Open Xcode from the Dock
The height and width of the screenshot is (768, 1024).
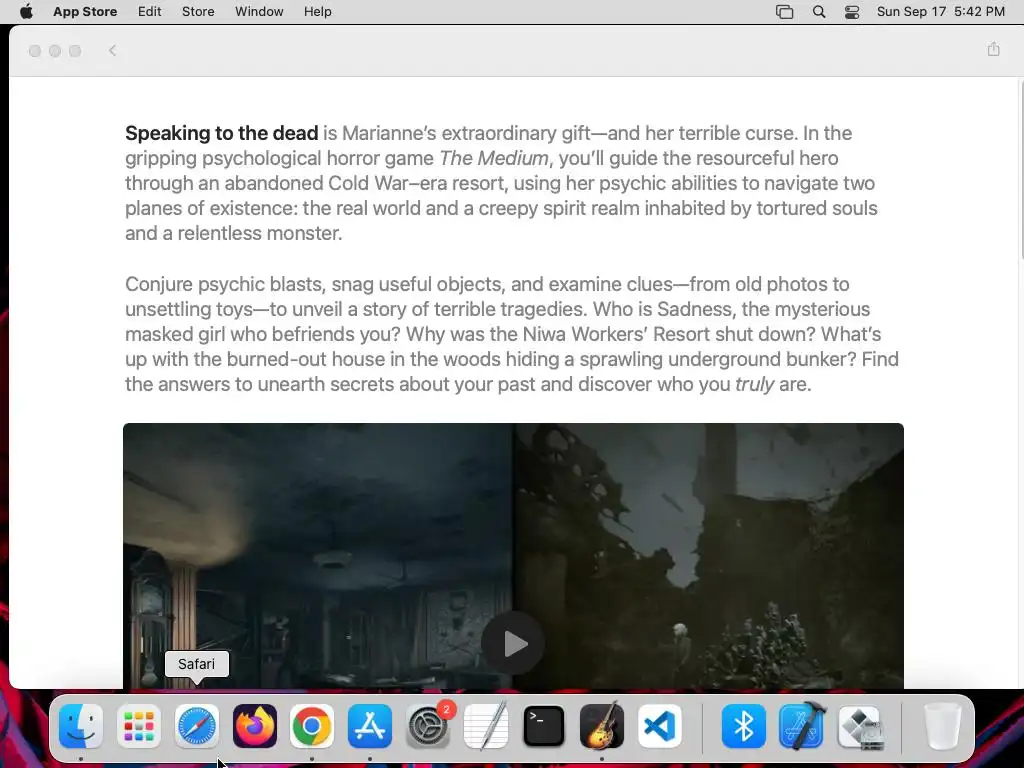(x=802, y=726)
